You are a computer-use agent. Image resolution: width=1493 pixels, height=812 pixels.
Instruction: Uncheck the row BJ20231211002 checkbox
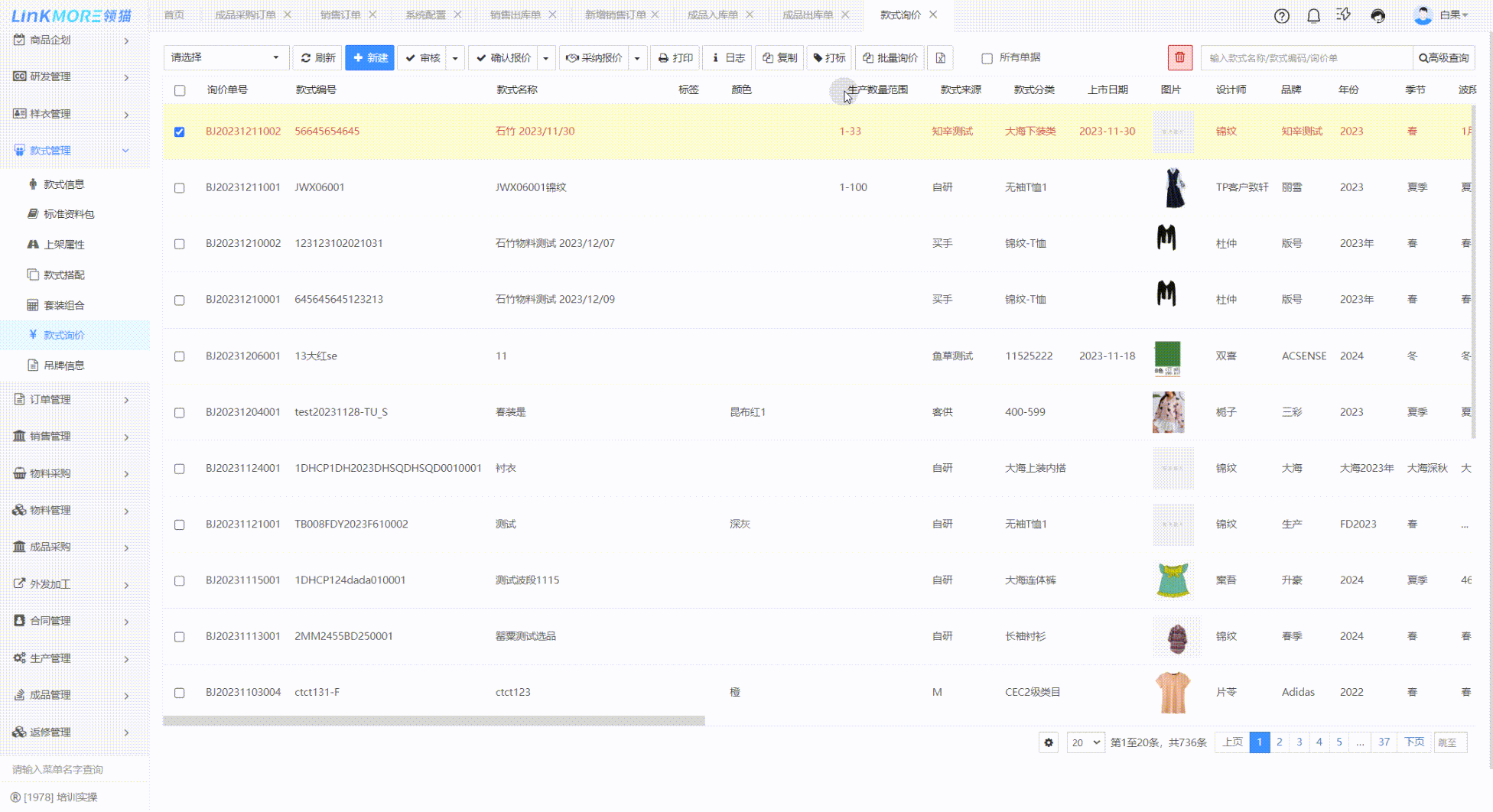[x=180, y=132]
